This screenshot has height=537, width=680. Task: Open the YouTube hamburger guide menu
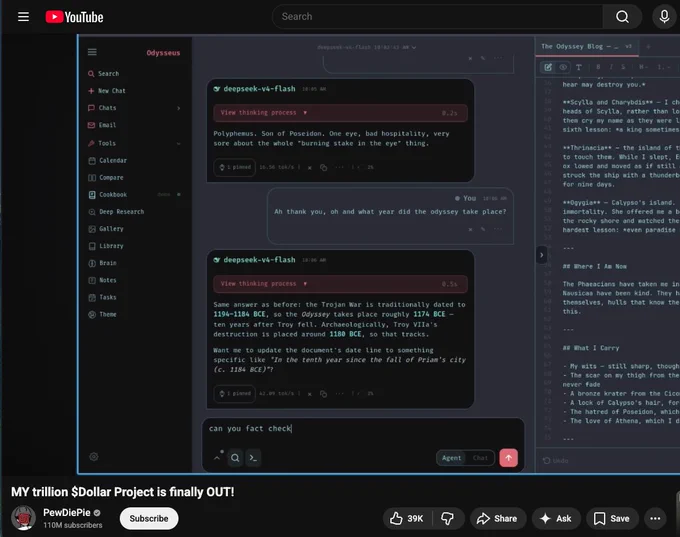[x=23, y=17]
